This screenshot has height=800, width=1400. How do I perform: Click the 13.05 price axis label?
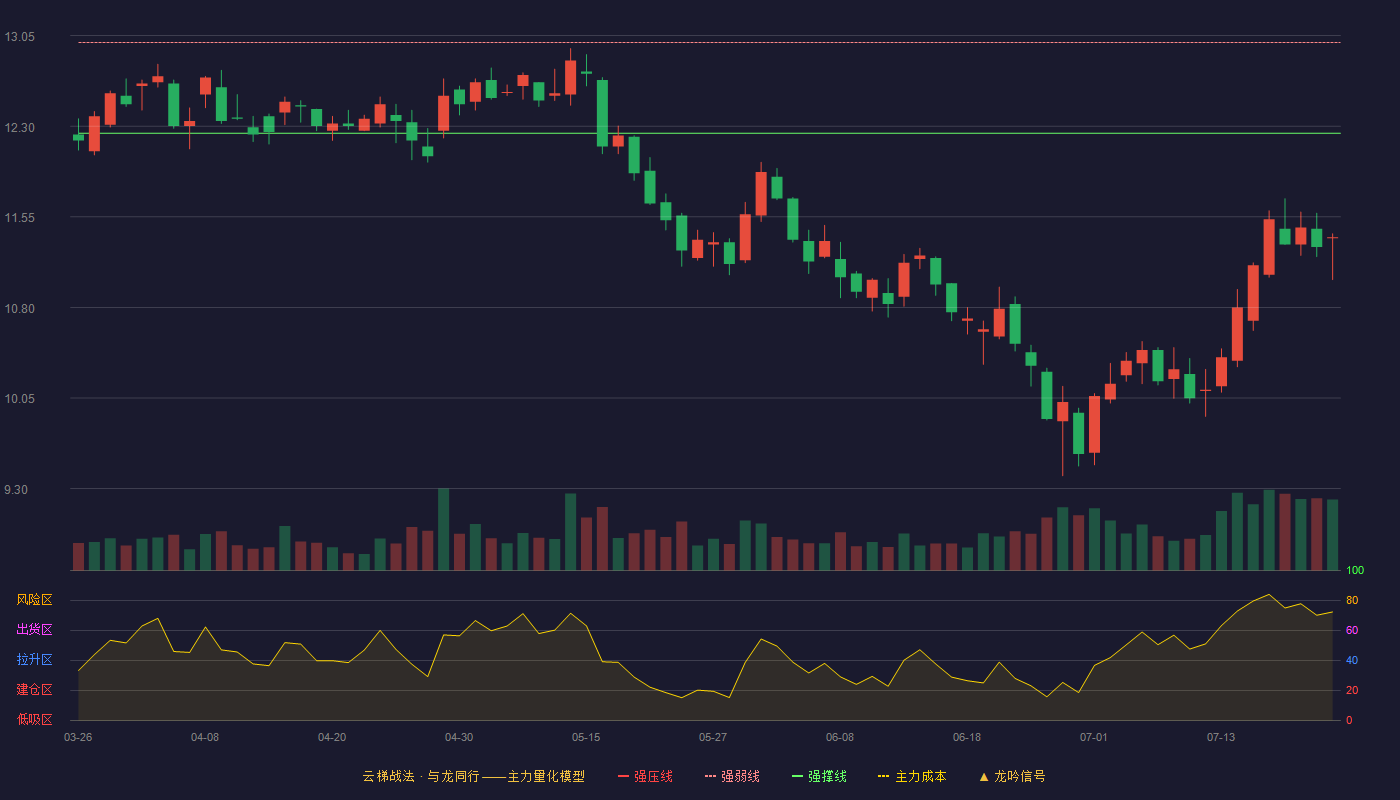coord(20,37)
